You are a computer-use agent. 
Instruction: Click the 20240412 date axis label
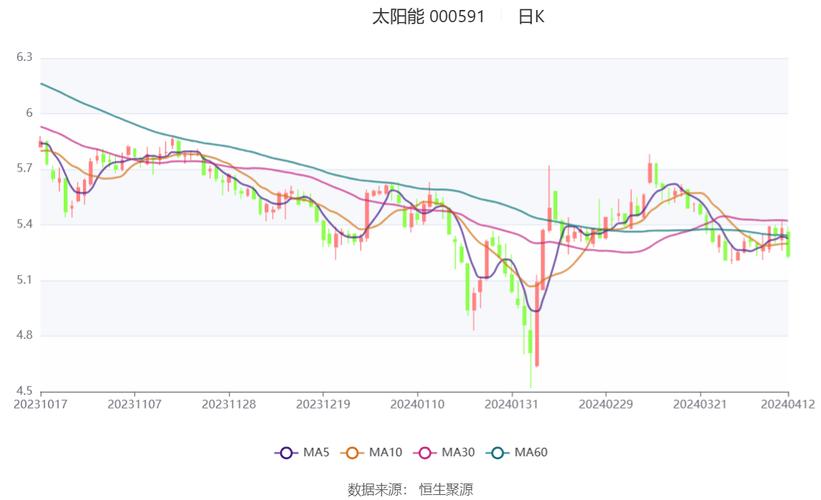(788, 405)
